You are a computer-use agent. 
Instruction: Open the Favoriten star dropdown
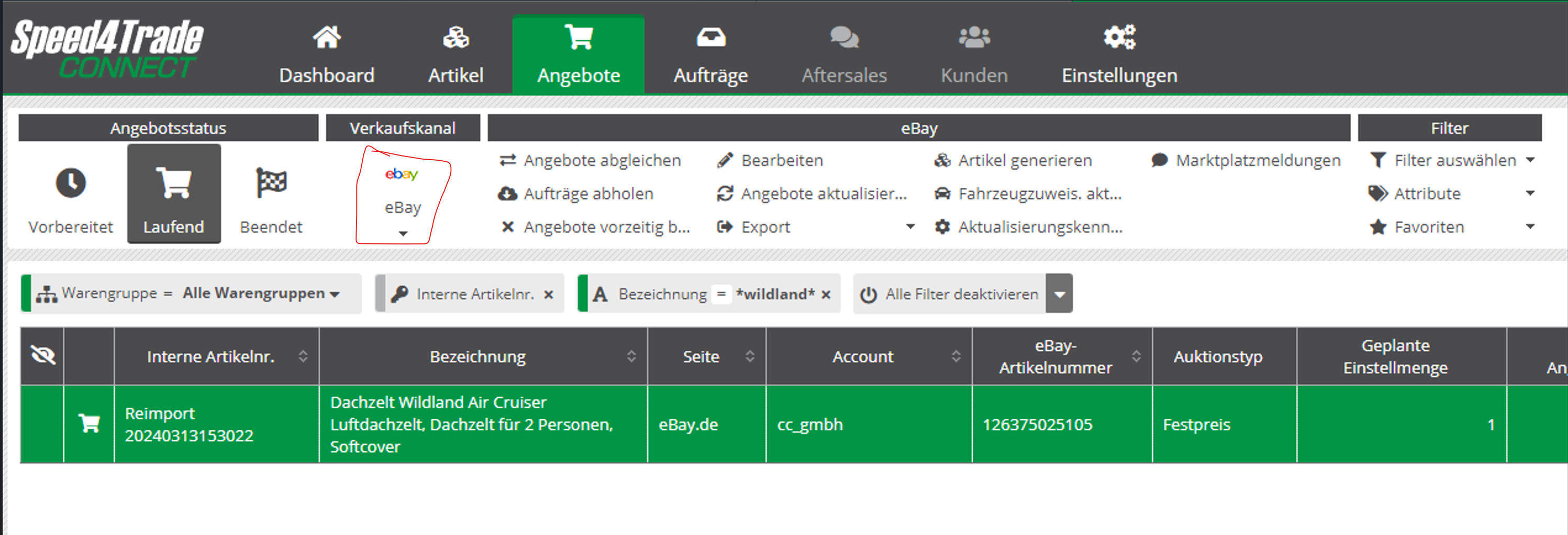(1452, 227)
